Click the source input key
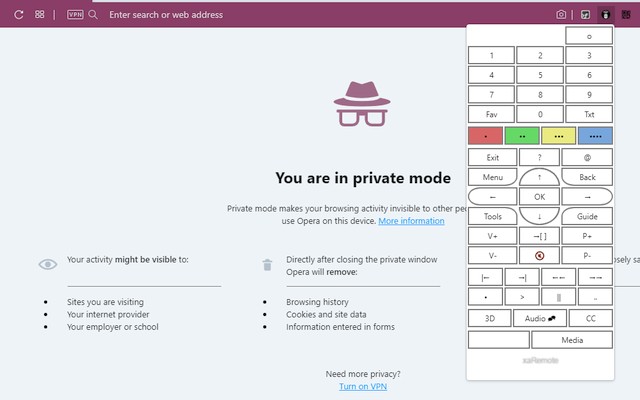The image size is (640, 400). point(539,236)
